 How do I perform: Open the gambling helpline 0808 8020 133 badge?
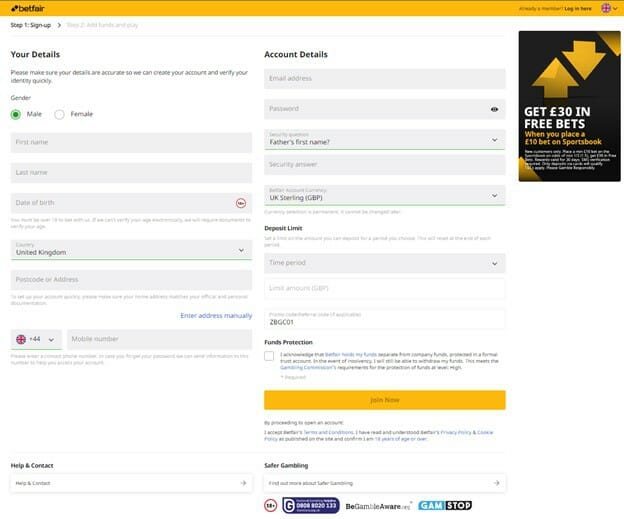coord(311,505)
